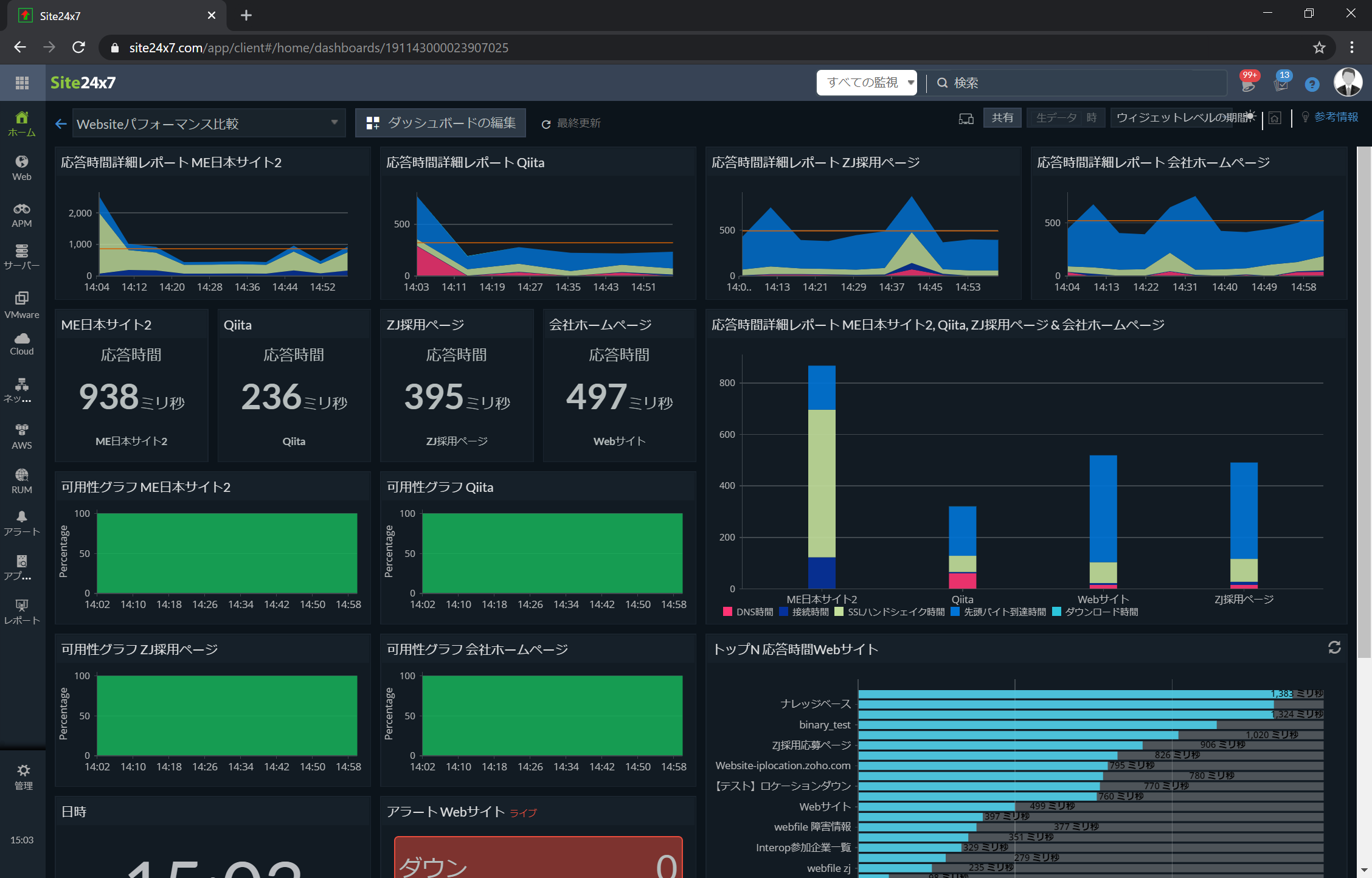Click the binary_test row in Top N
1372x878 pixels.
click(825, 725)
